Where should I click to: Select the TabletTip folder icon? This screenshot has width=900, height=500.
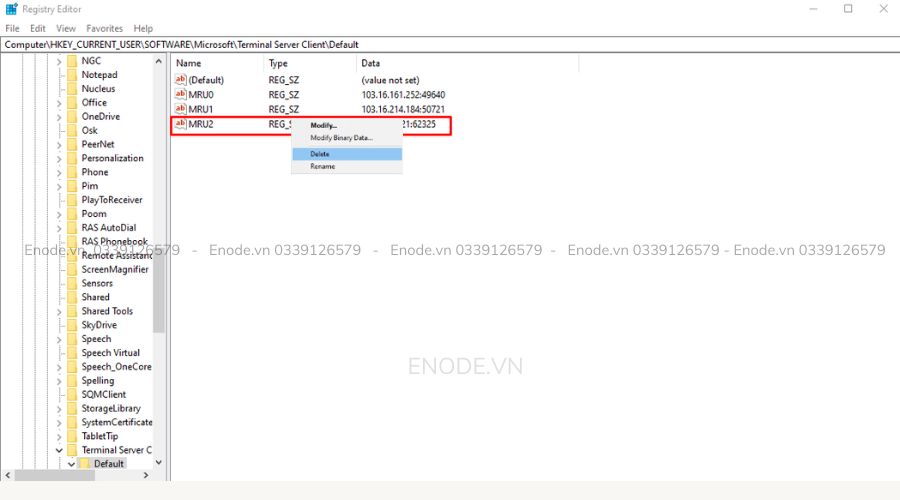pos(72,436)
